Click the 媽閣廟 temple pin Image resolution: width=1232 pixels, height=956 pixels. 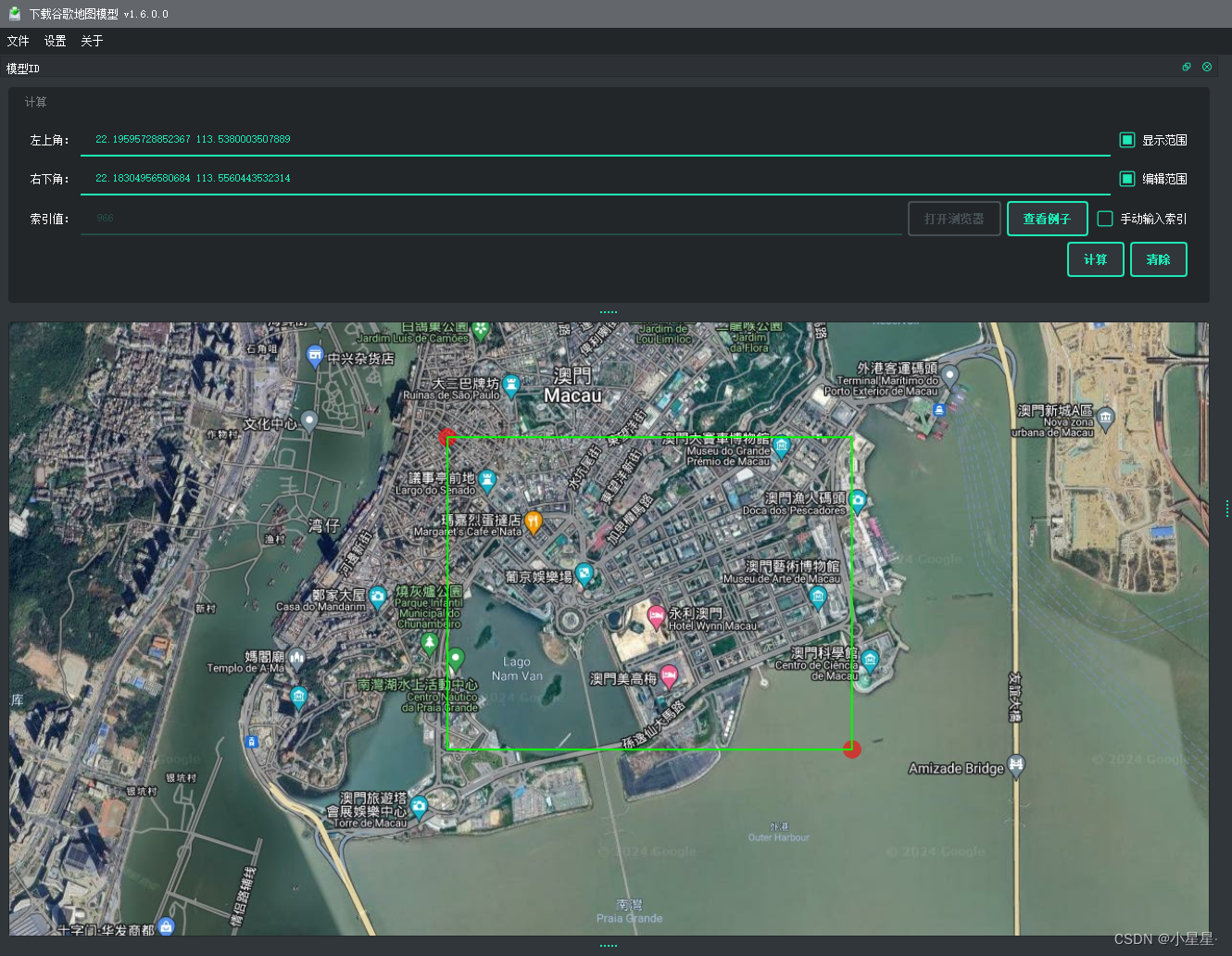296,659
